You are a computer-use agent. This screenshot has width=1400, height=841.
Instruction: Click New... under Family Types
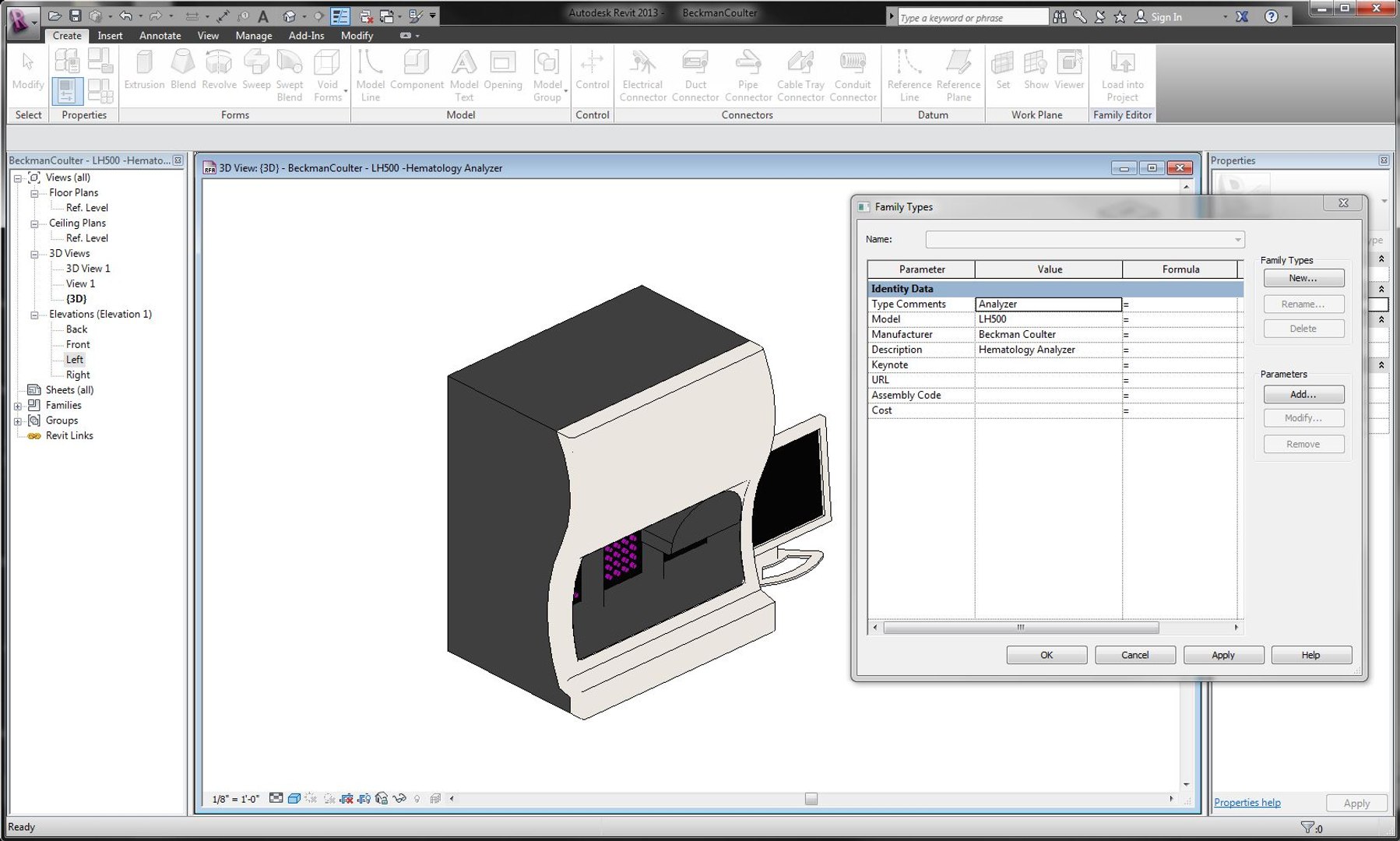1303,278
